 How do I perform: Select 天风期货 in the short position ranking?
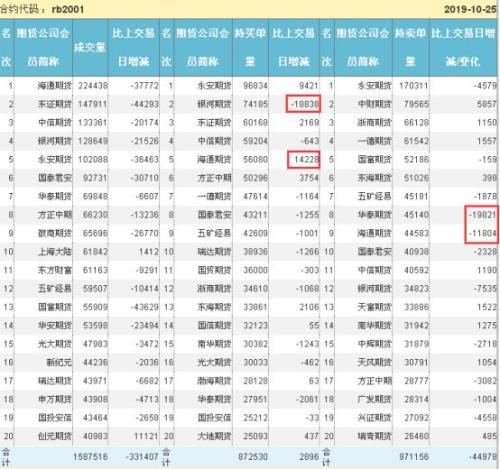click(375, 362)
